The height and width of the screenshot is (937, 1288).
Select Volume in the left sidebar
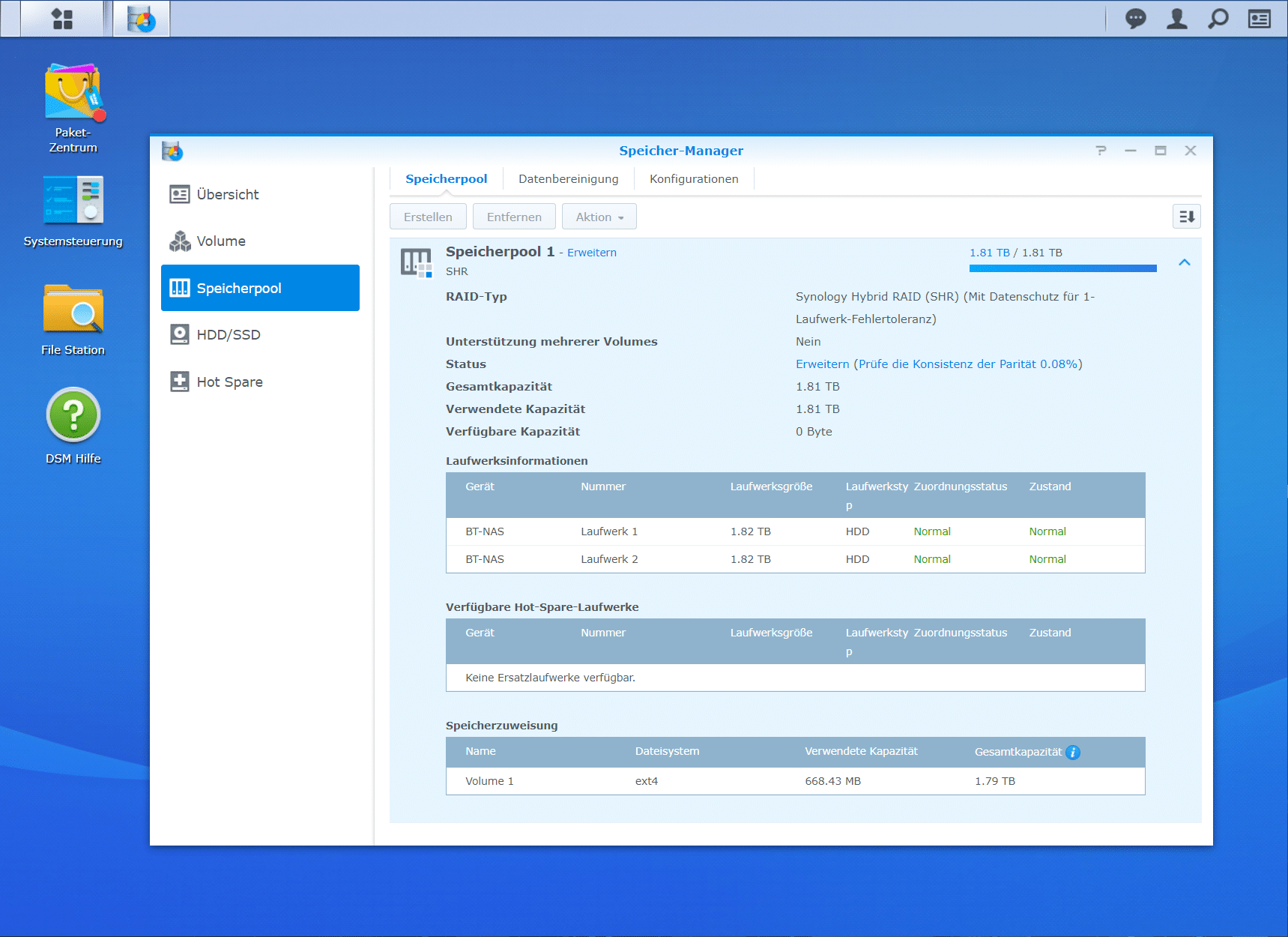220,241
